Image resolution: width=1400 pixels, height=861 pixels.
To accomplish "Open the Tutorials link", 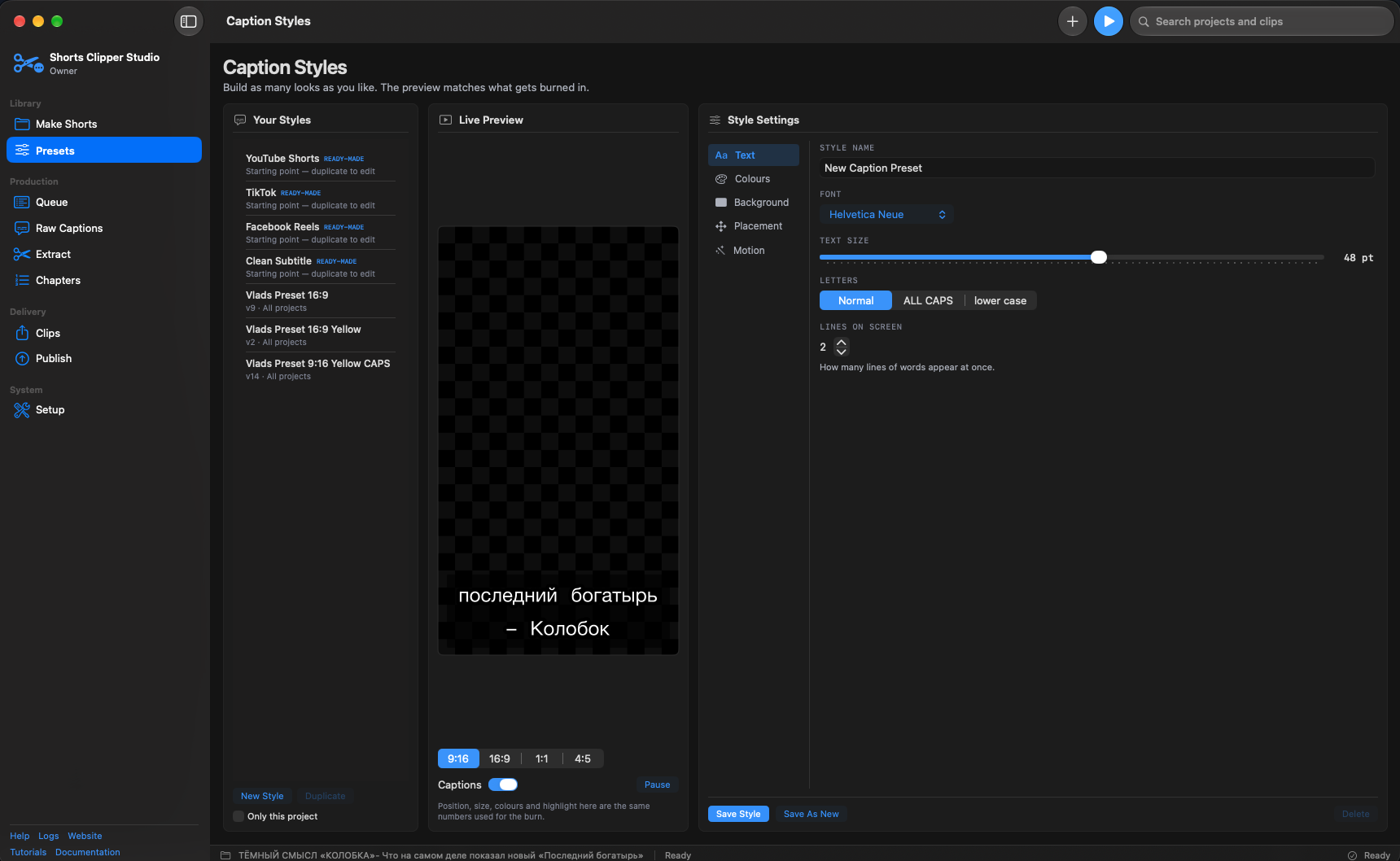I will pyautogui.click(x=28, y=852).
